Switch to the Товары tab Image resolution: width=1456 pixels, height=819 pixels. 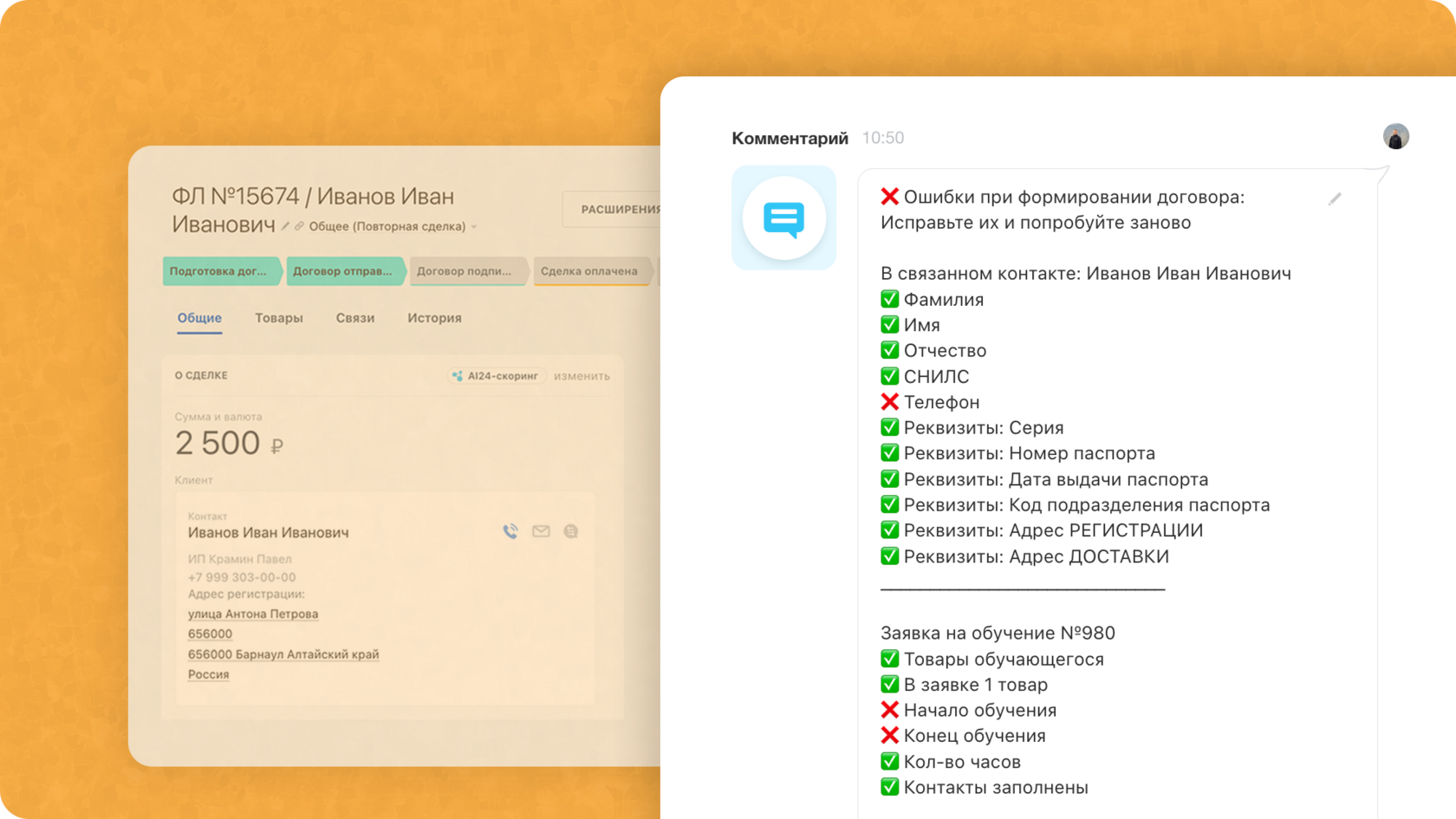pos(279,318)
